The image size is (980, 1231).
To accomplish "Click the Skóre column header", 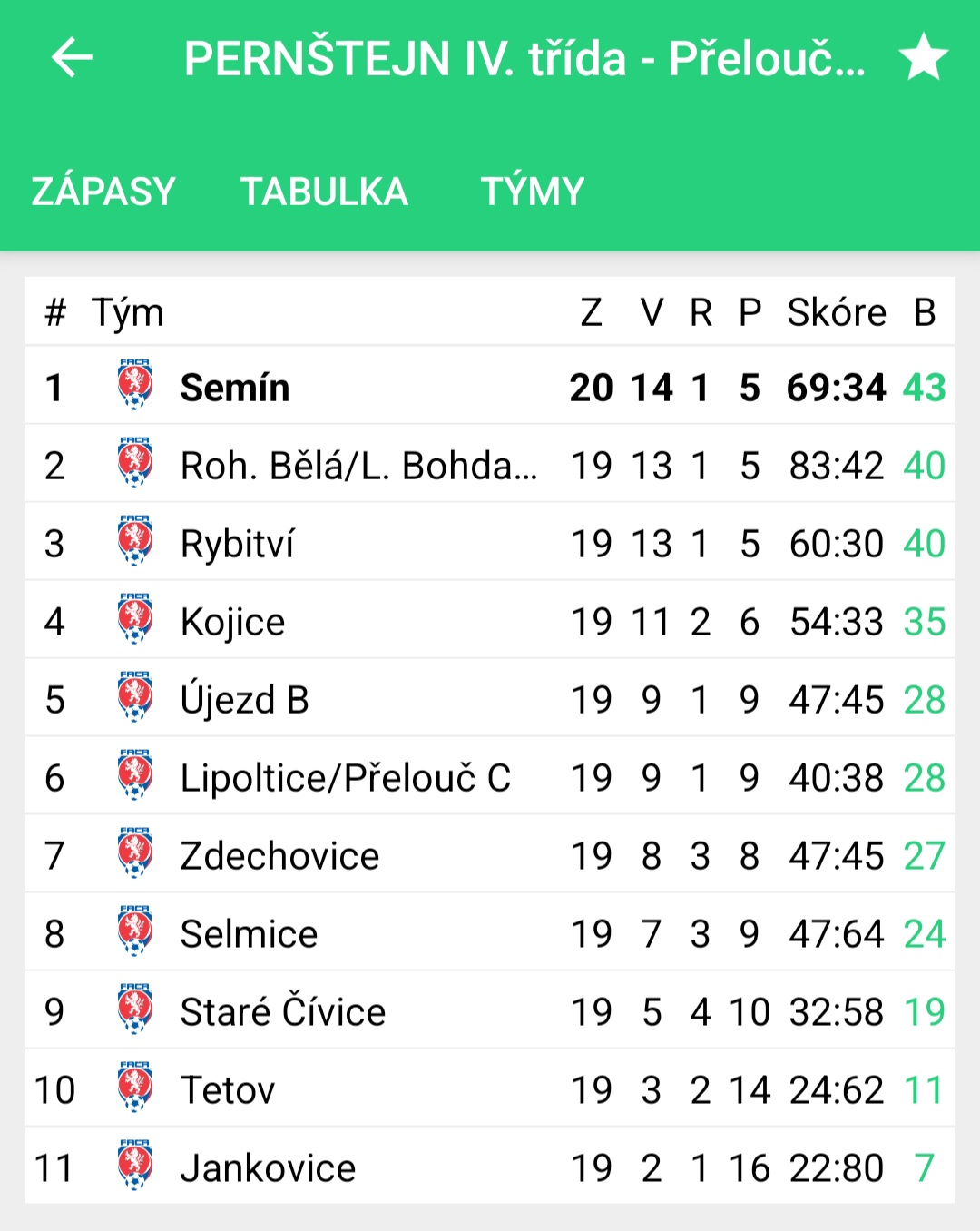I will point(837,312).
